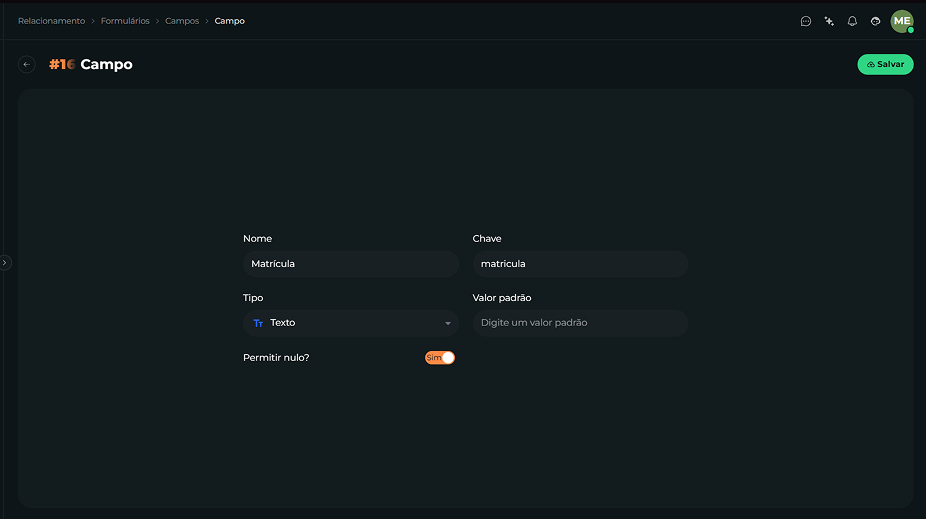Click the Permitir nulo? label

(276, 358)
